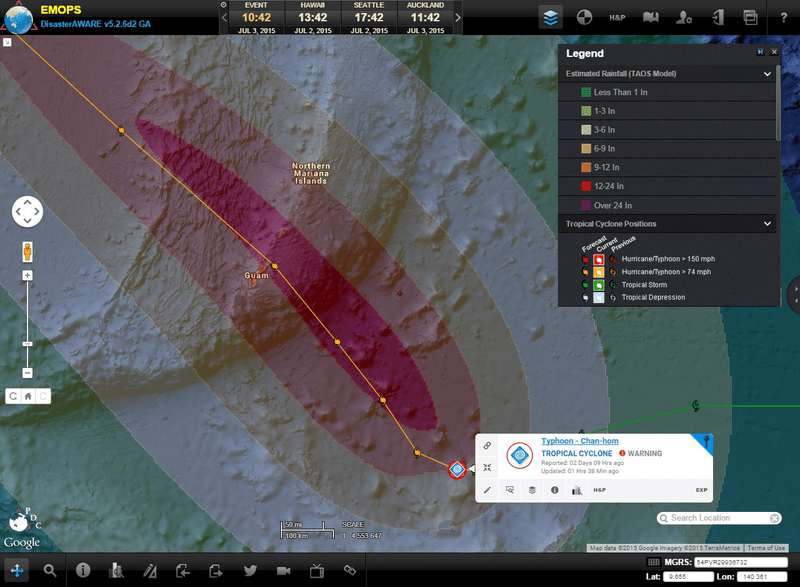Toggle the pin on hazard popup
This screenshot has height=587, width=800.
708,441
